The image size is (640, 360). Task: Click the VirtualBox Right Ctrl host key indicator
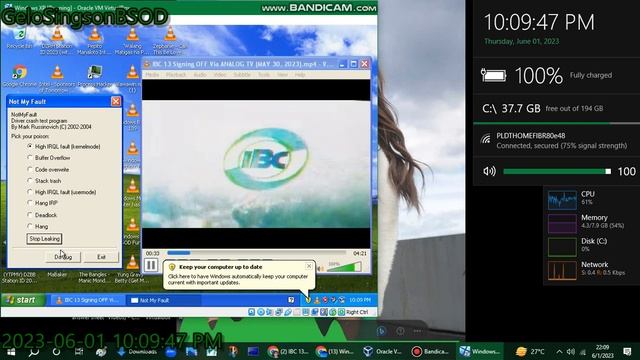pyautogui.click(x=357, y=312)
